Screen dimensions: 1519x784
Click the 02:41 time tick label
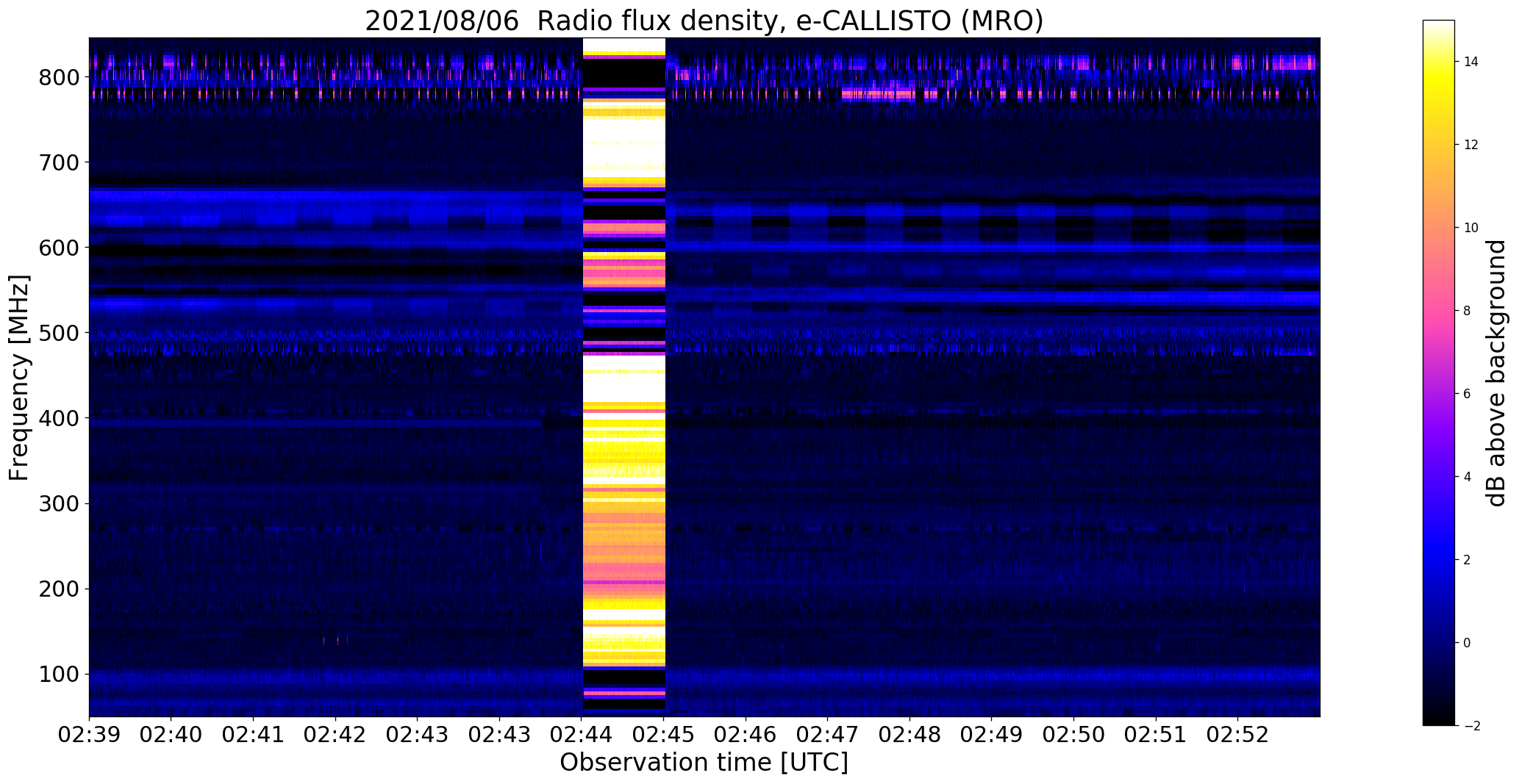tap(253, 735)
